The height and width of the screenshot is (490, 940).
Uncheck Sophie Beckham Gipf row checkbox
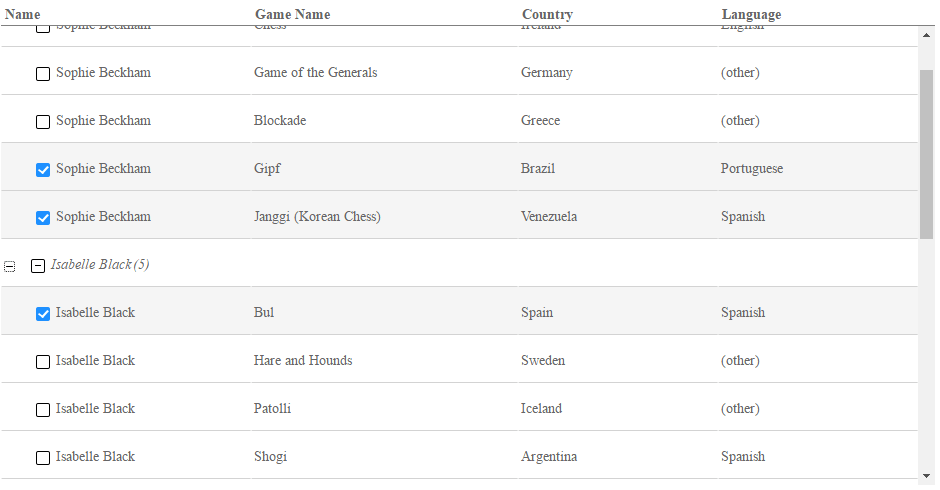(x=43, y=170)
